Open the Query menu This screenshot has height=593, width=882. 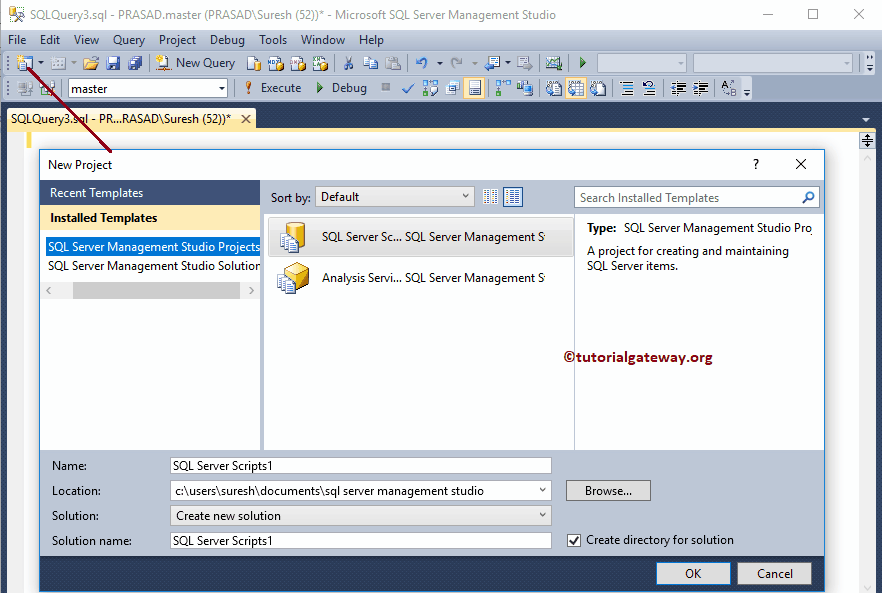point(129,40)
